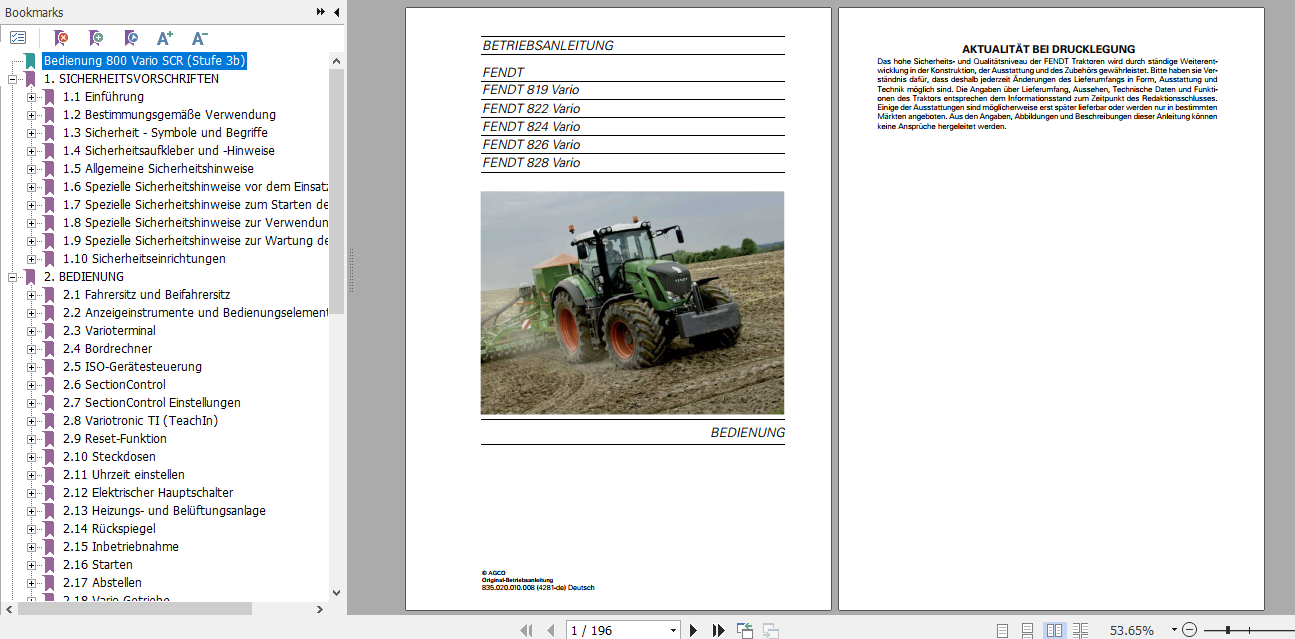
Task: Open the bookmarks options menu icon
Action: 18,38
